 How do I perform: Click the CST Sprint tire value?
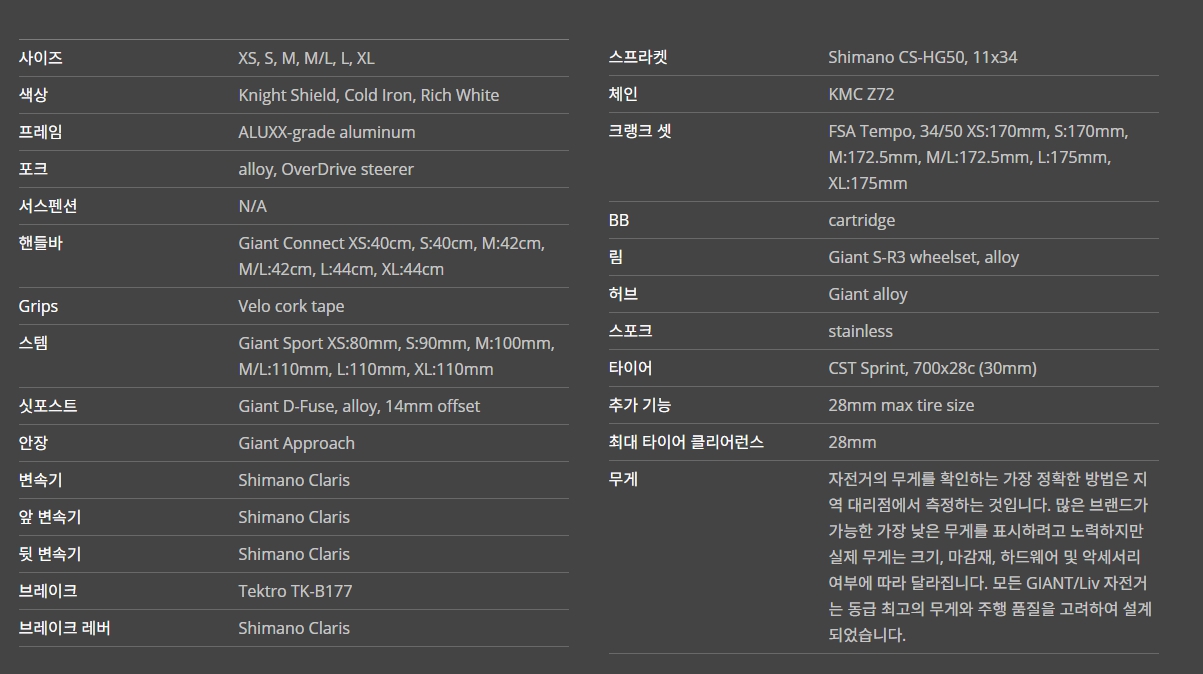click(x=932, y=368)
